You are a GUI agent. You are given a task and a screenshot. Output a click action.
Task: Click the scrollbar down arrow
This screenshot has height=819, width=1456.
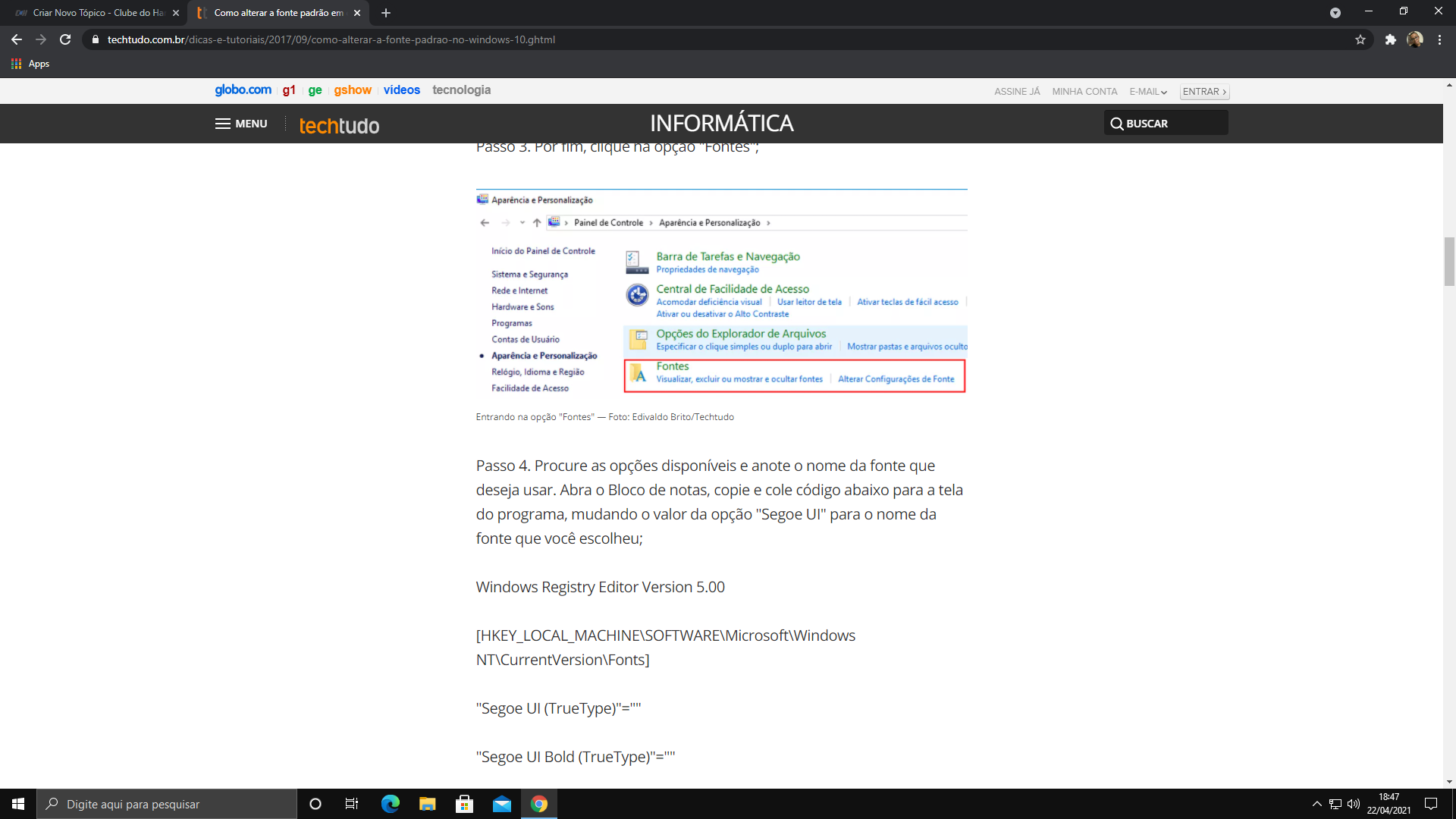[x=1449, y=782]
